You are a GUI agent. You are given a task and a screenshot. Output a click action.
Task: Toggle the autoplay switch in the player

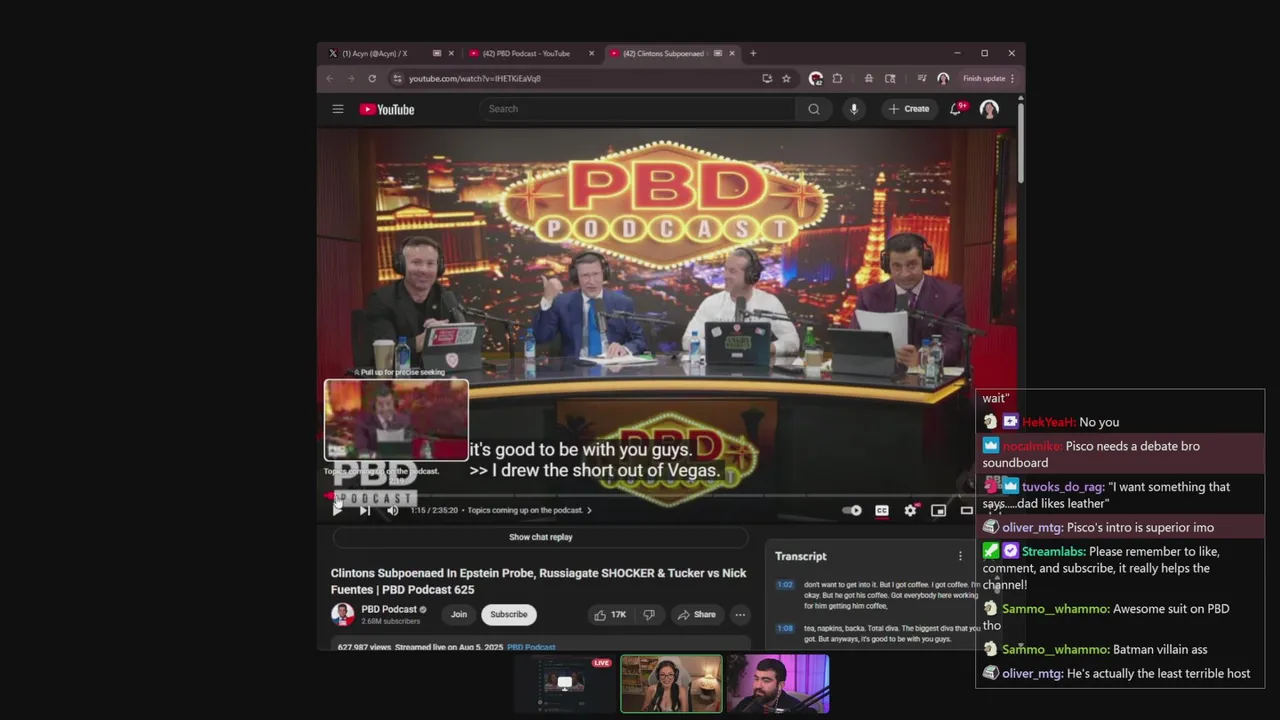click(852, 510)
